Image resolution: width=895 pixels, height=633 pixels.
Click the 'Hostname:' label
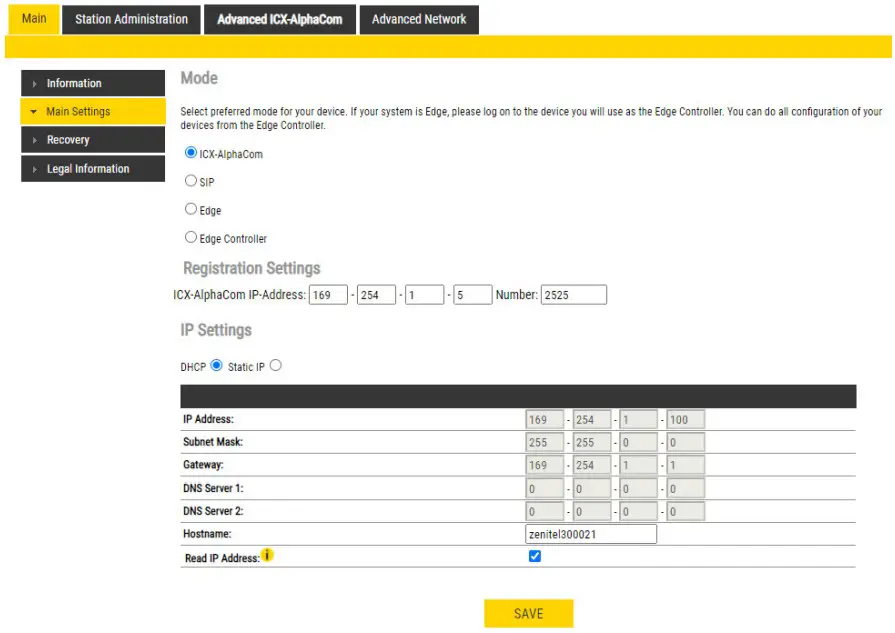[207, 534]
